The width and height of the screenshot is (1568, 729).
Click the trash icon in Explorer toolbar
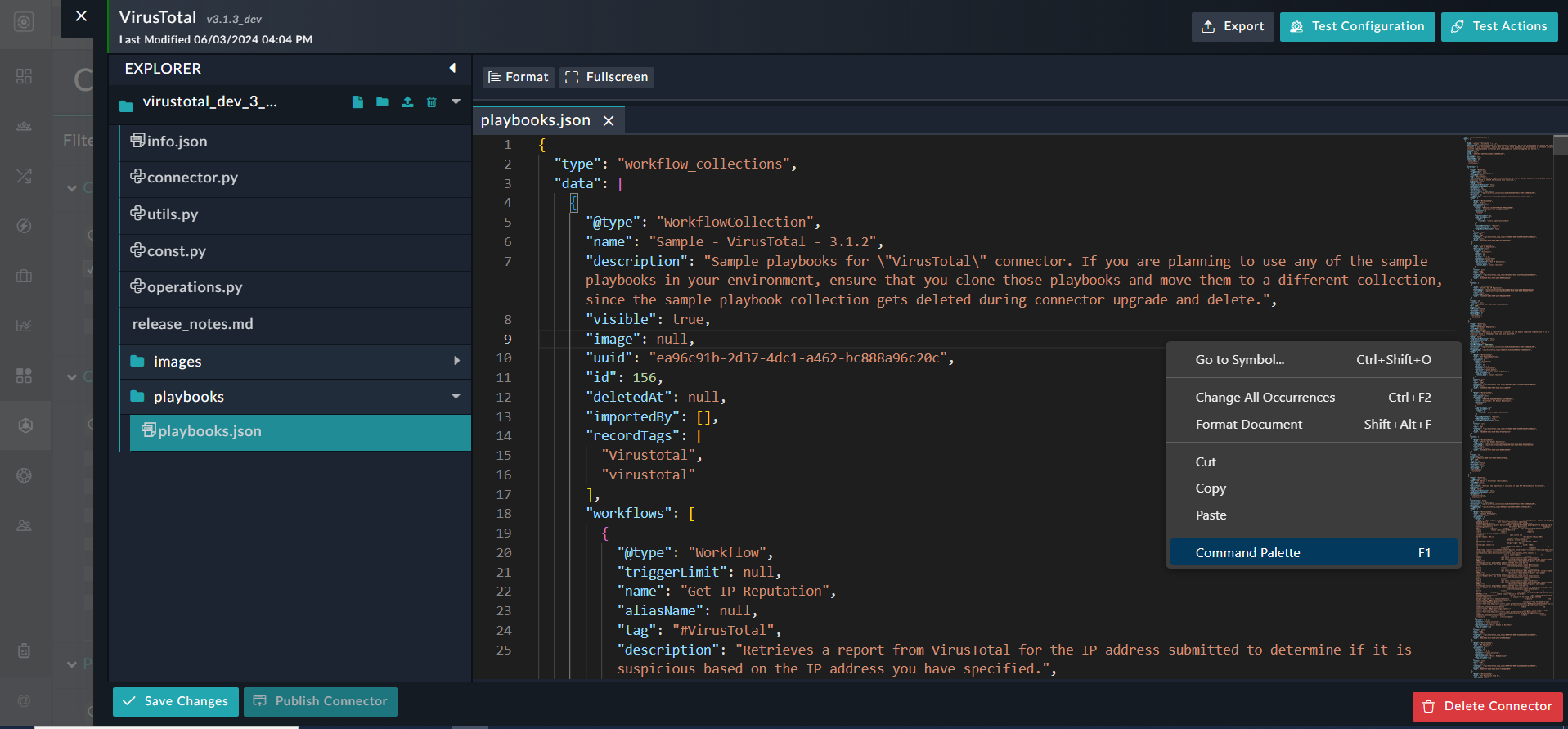click(432, 102)
